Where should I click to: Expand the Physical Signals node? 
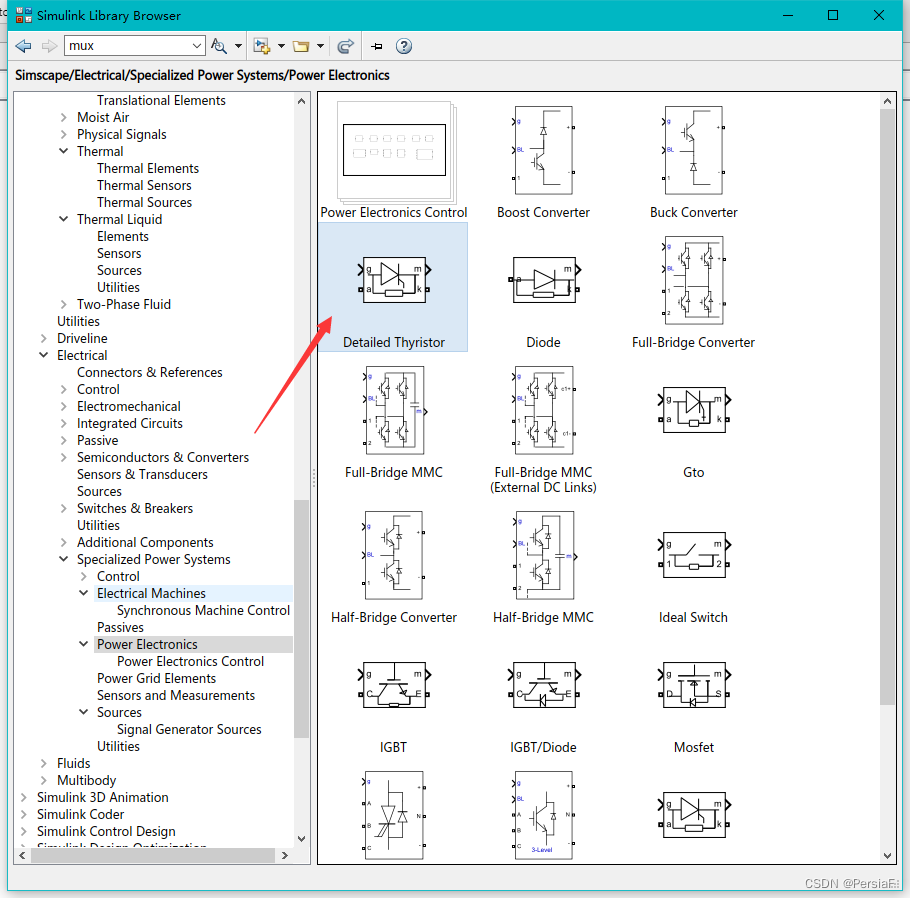(x=63, y=134)
